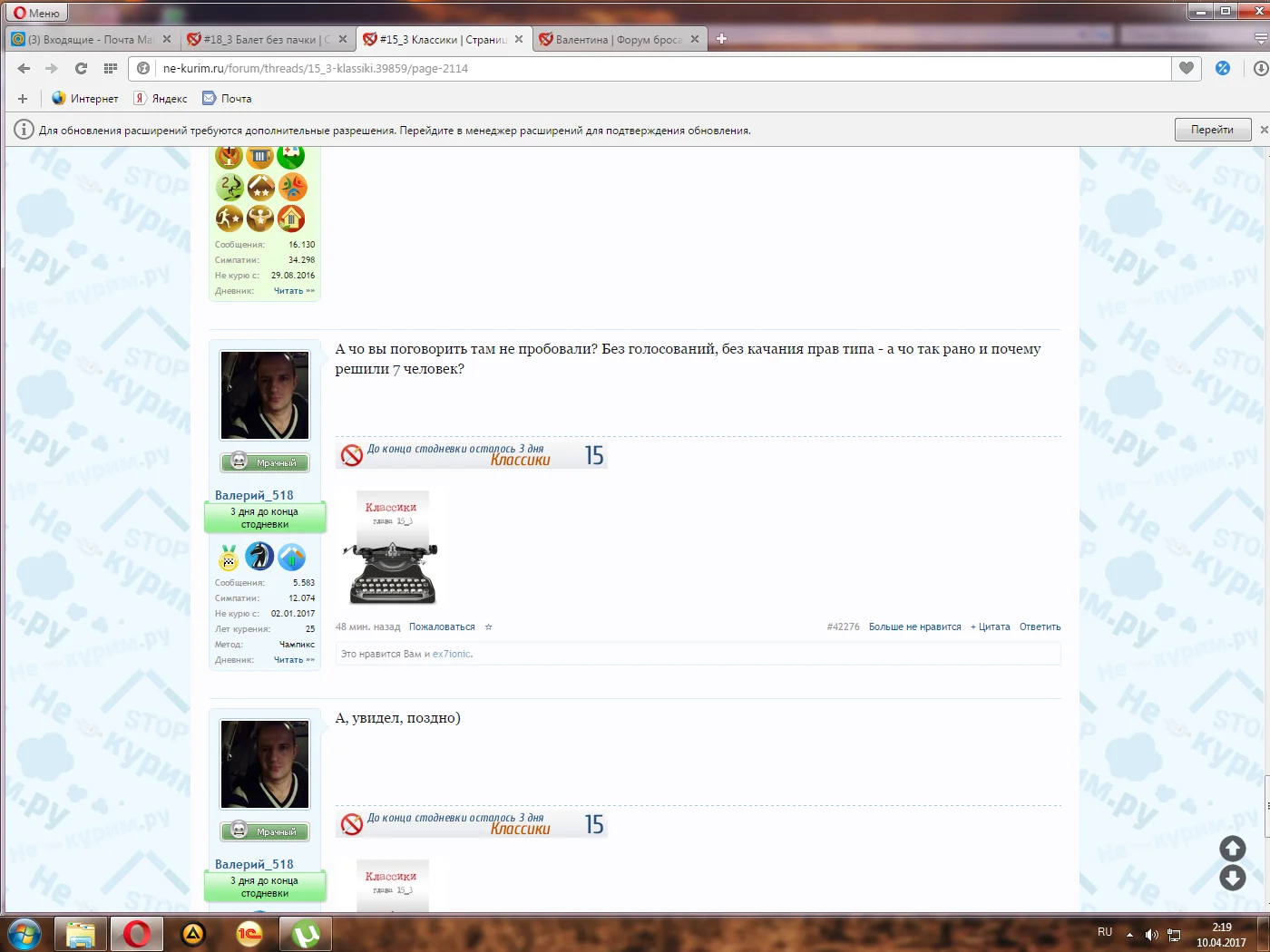Go back to the previous page

click(24, 68)
